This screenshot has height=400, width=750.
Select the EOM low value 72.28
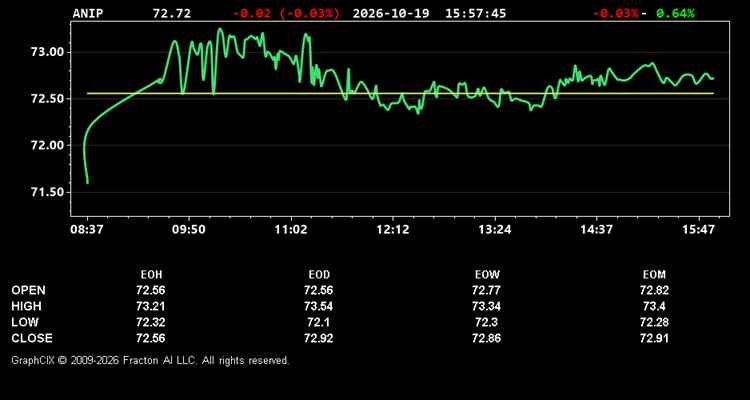654,322
